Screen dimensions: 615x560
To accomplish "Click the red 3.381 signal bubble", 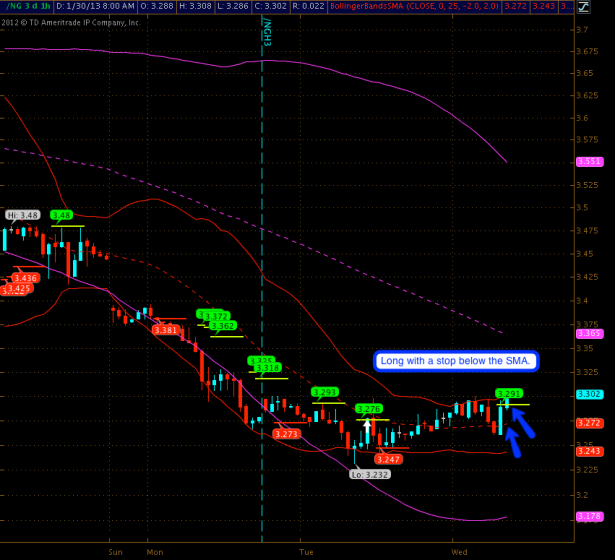I will point(166,330).
